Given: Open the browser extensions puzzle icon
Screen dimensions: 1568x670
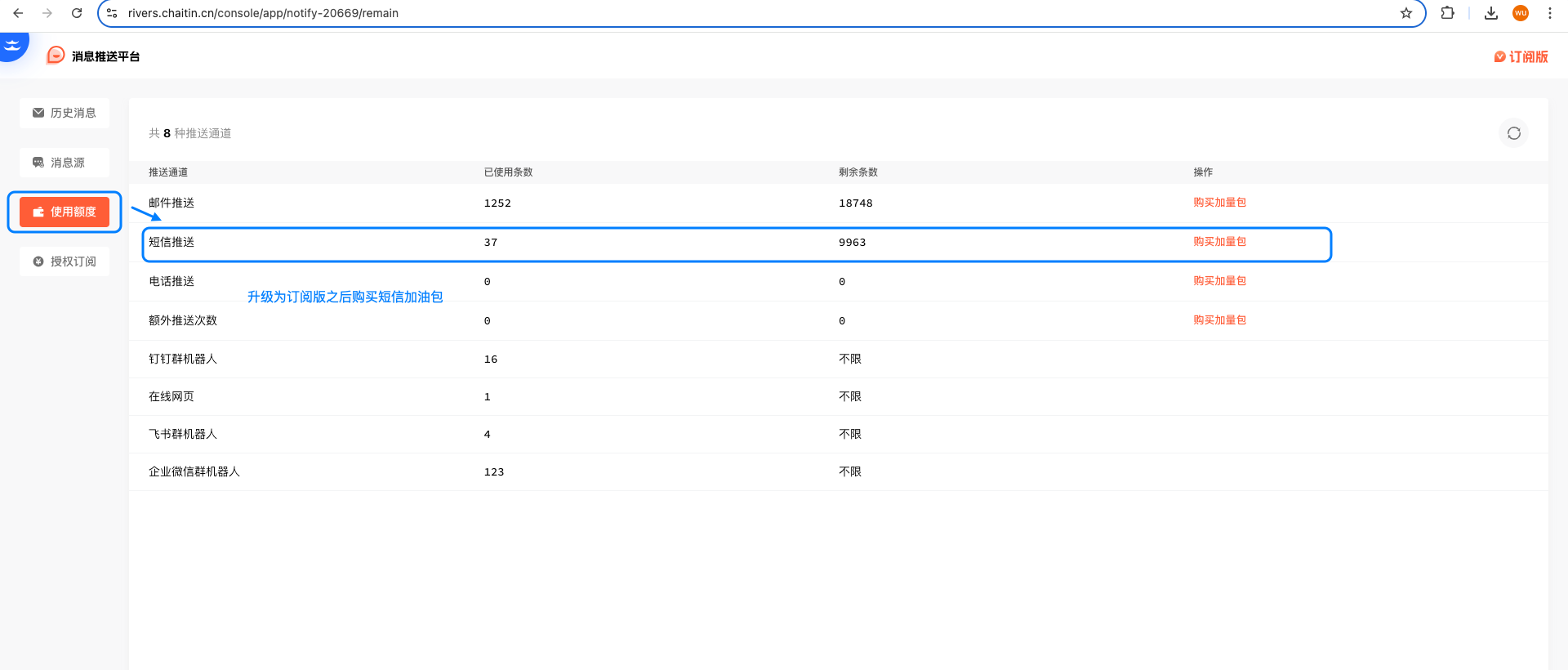Looking at the screenshot, I should tap(1447, 13).
